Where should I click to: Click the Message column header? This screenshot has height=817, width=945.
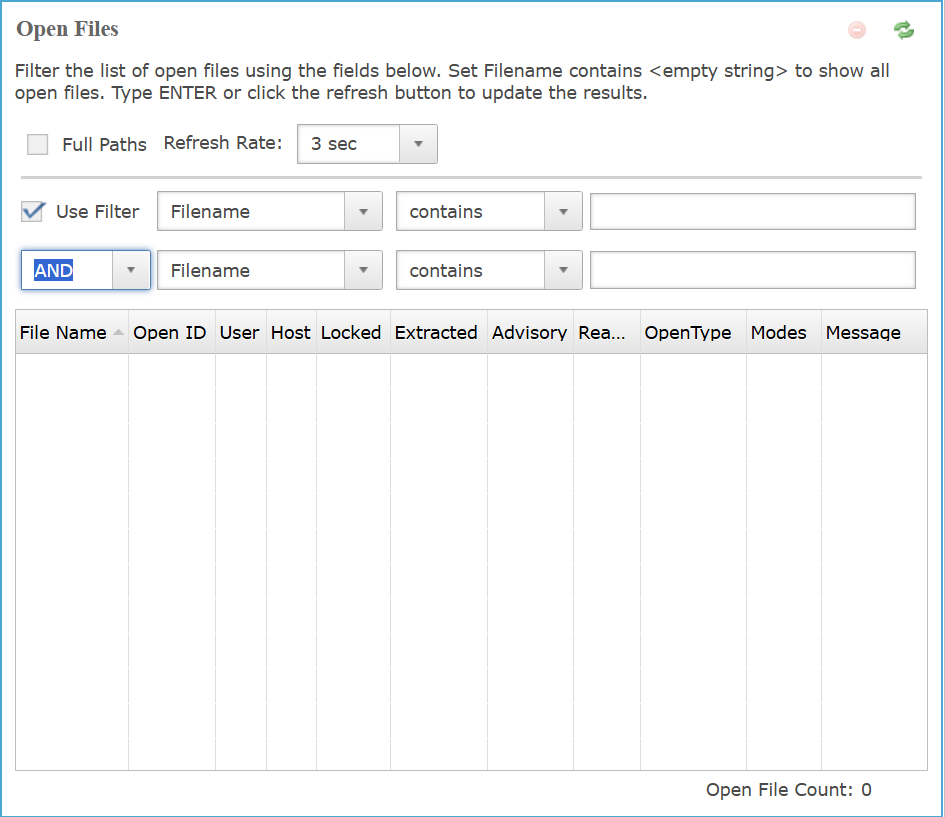863,333
